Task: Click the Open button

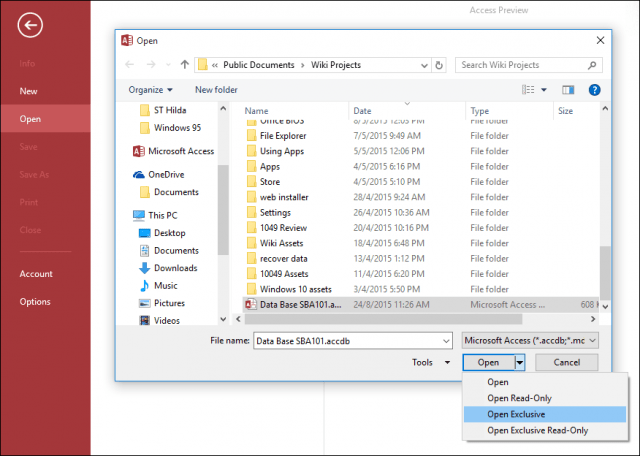Action: (489, 363)
